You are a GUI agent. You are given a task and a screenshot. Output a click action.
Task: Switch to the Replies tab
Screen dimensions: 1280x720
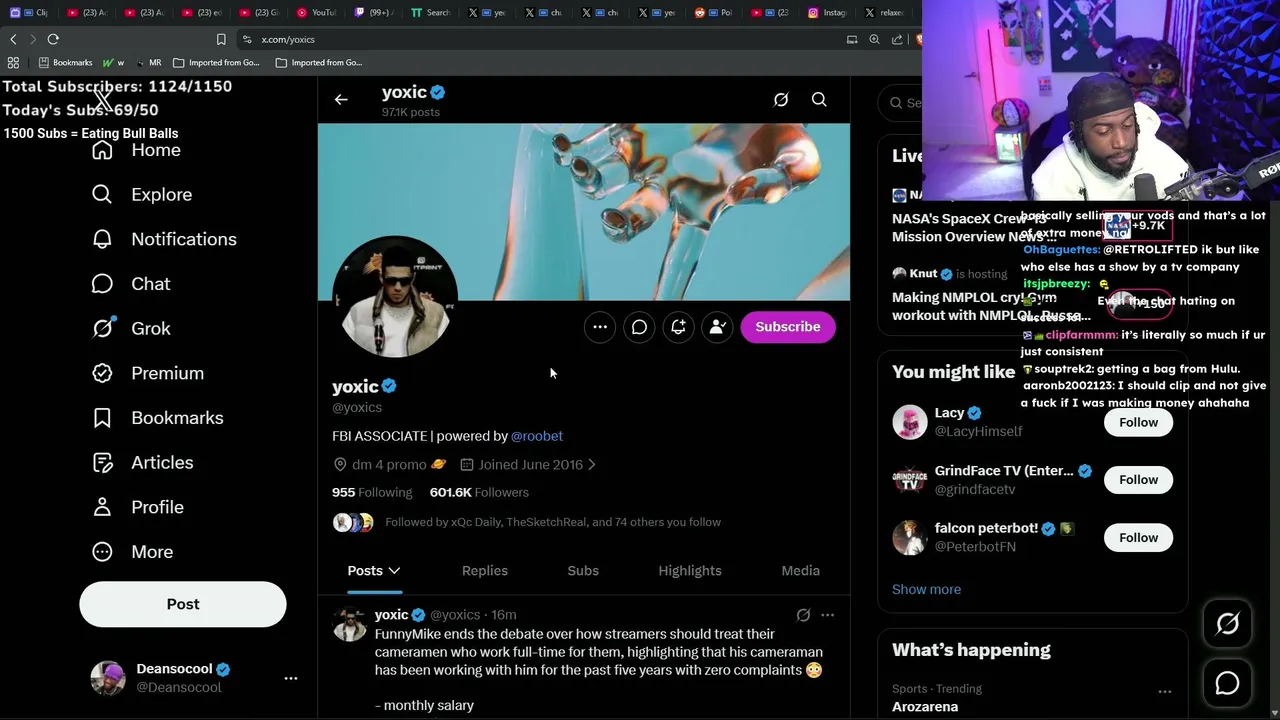pos(485,571)
